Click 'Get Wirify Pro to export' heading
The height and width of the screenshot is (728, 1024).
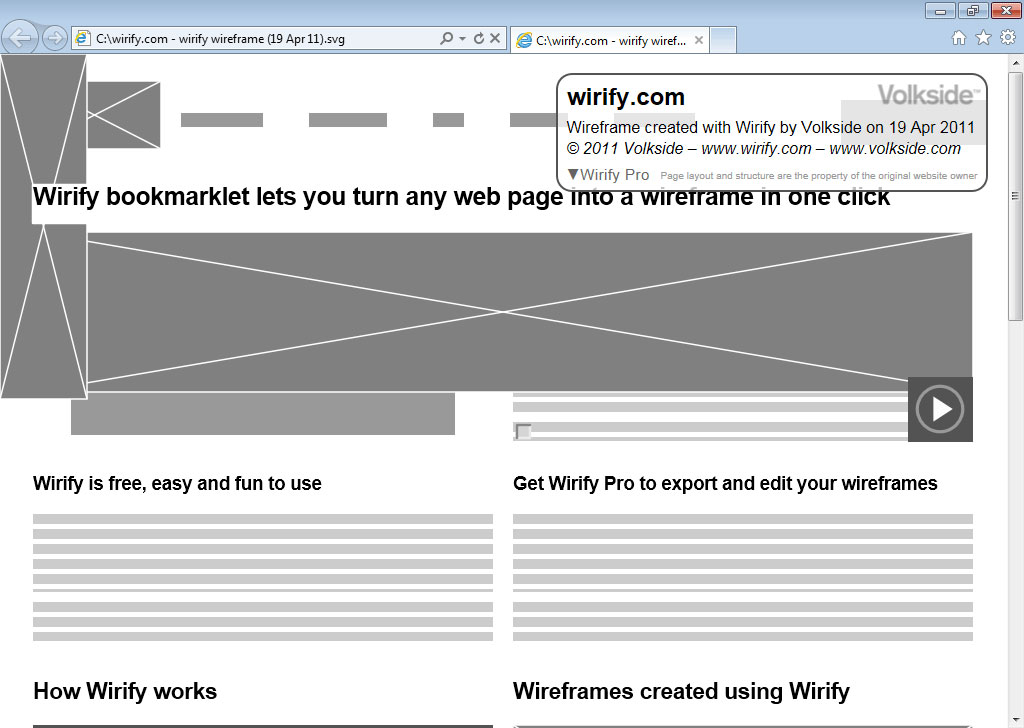click(x=725, y=483)
